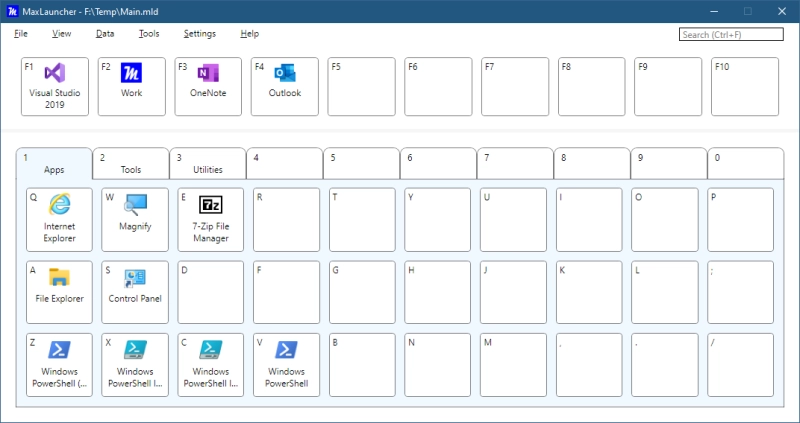Launch Windows PowerShell on key V

click(286, 365)
